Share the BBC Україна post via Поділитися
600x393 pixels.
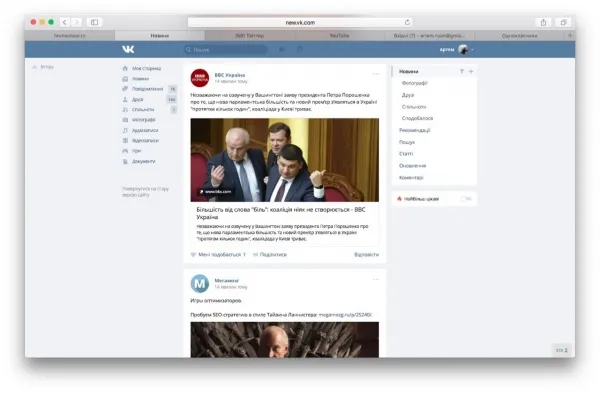270,254
